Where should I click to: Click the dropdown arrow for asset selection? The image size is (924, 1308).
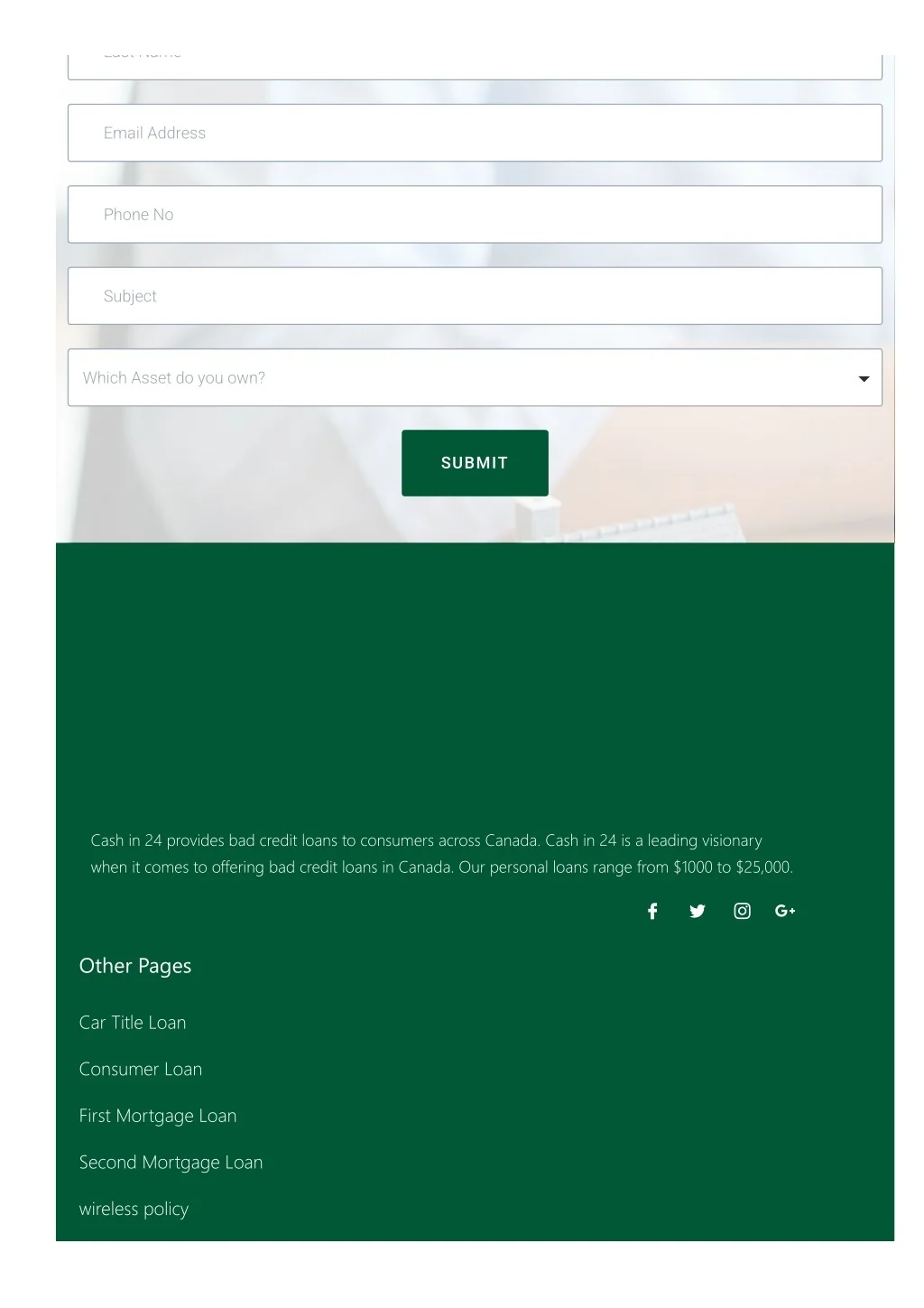[x=864, y=378]
